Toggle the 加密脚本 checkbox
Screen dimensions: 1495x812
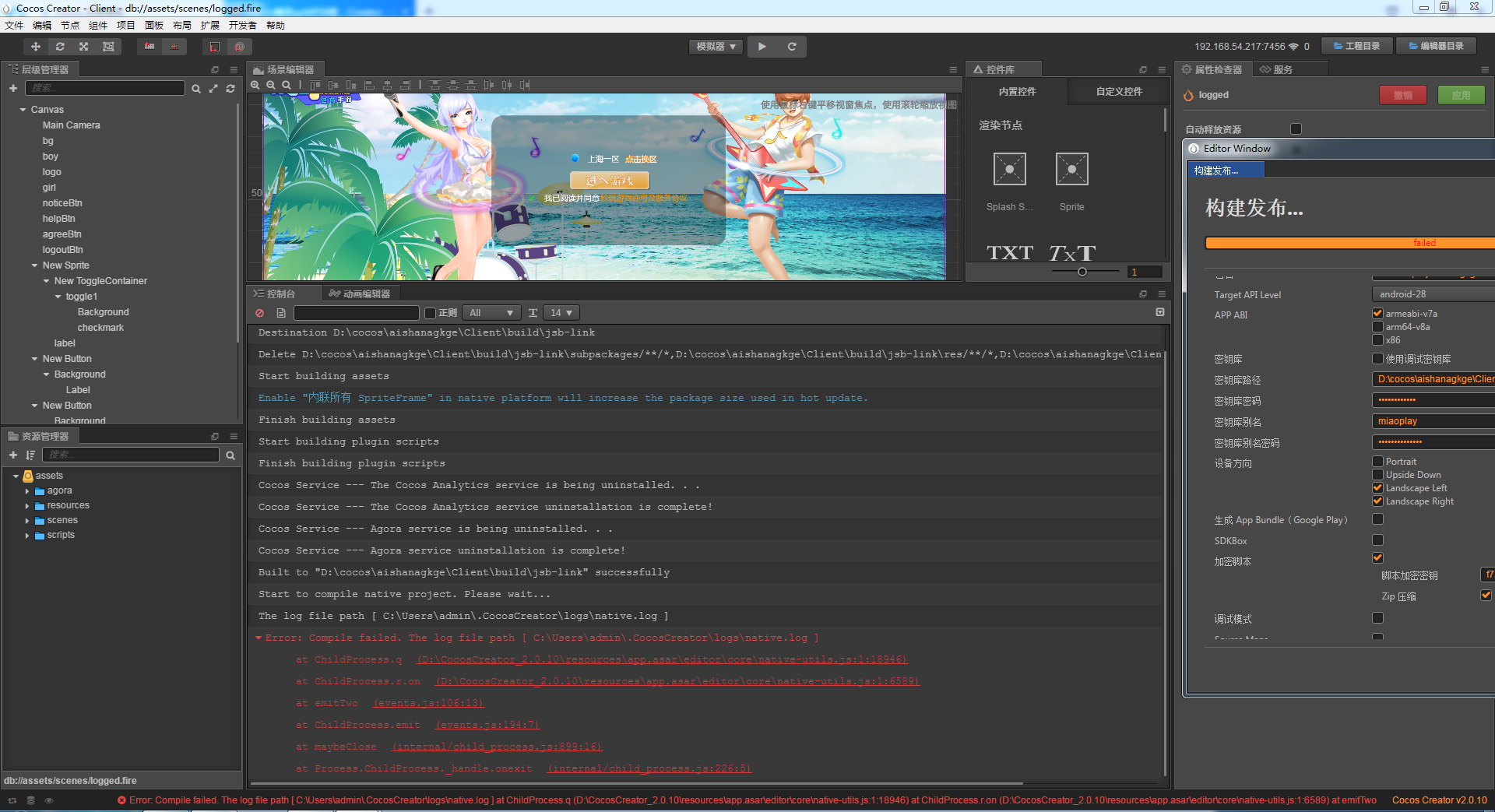[x=1377, y=557]
